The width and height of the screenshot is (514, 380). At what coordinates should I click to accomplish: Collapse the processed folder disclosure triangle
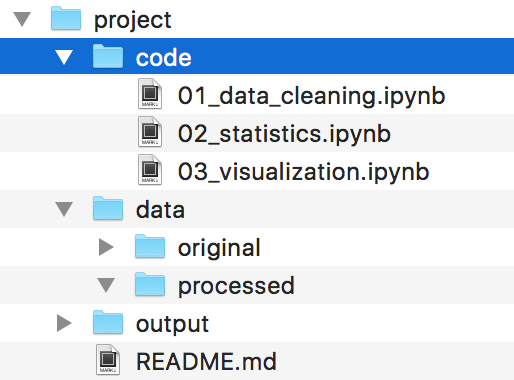coord(106,285)
